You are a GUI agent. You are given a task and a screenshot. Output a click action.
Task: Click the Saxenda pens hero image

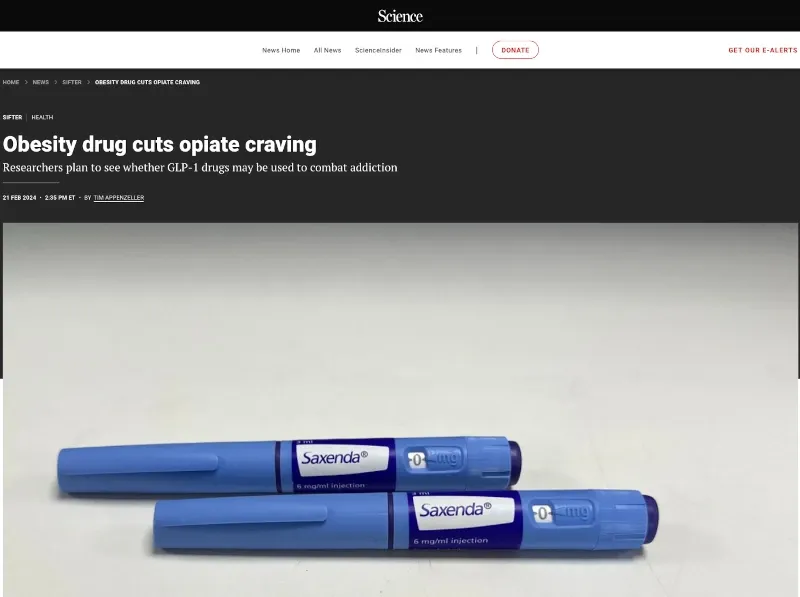coord(401,410)
